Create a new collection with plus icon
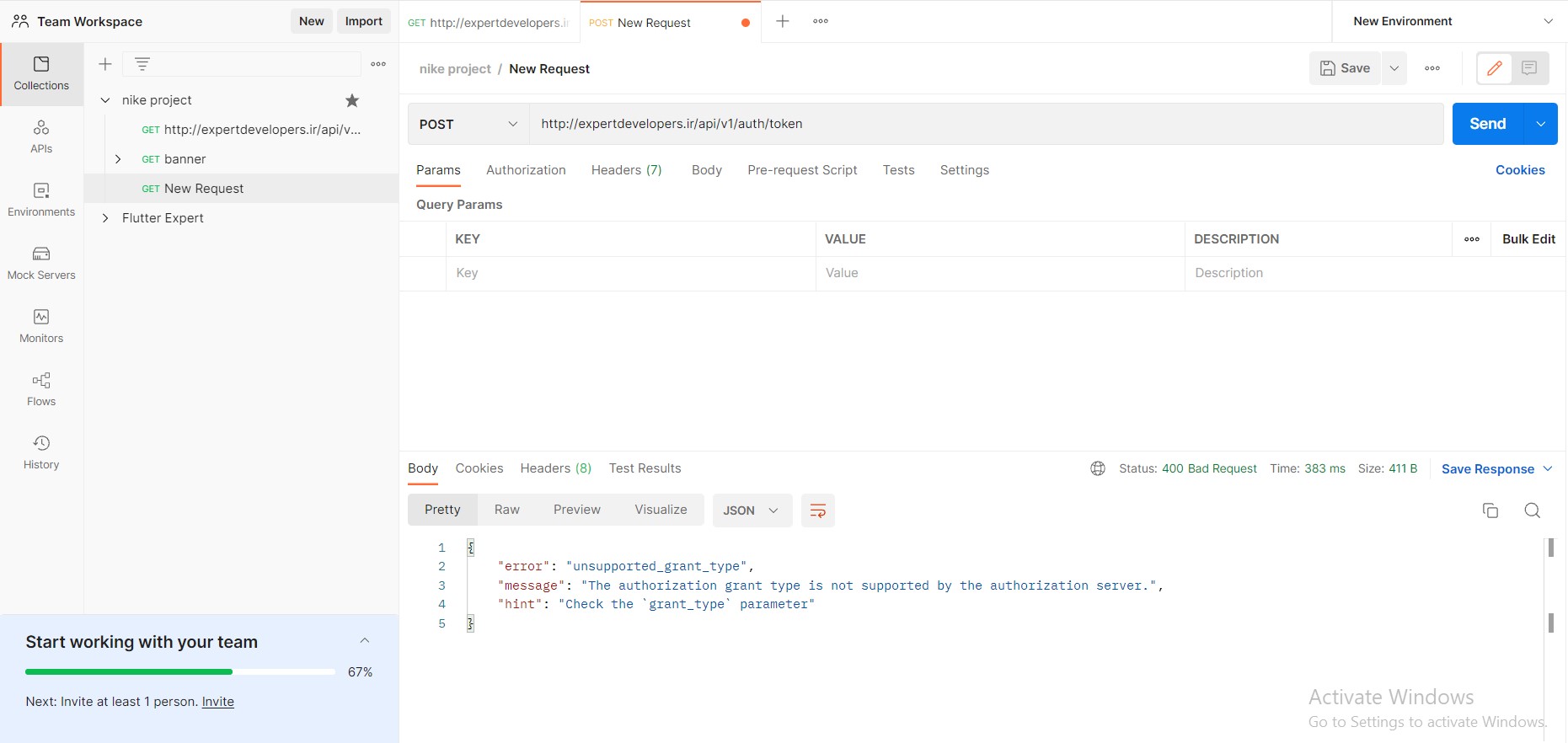This screenshot has height=743, width=1568. point(105,64)
